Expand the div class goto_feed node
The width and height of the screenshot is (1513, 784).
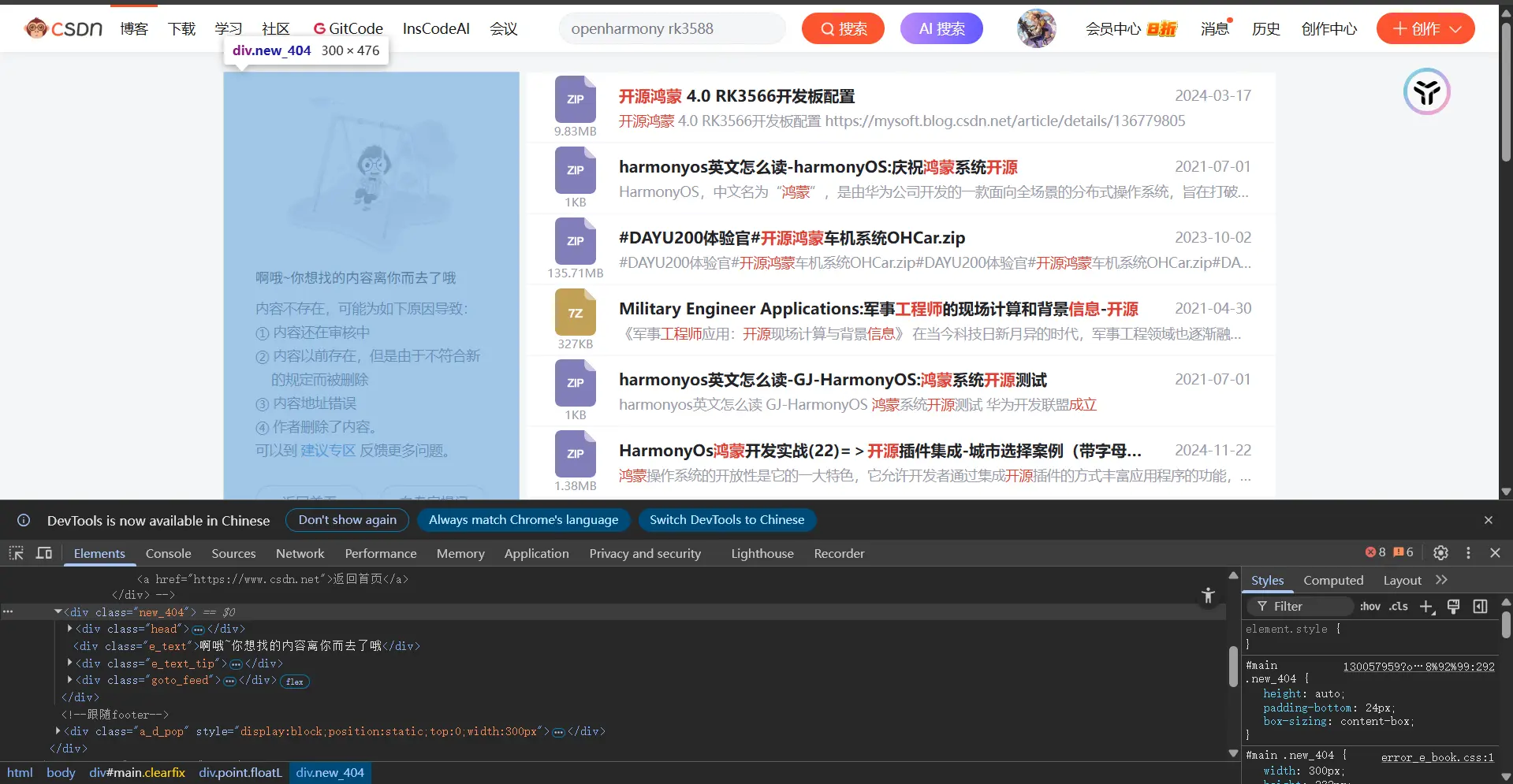(x=69, y=680)
